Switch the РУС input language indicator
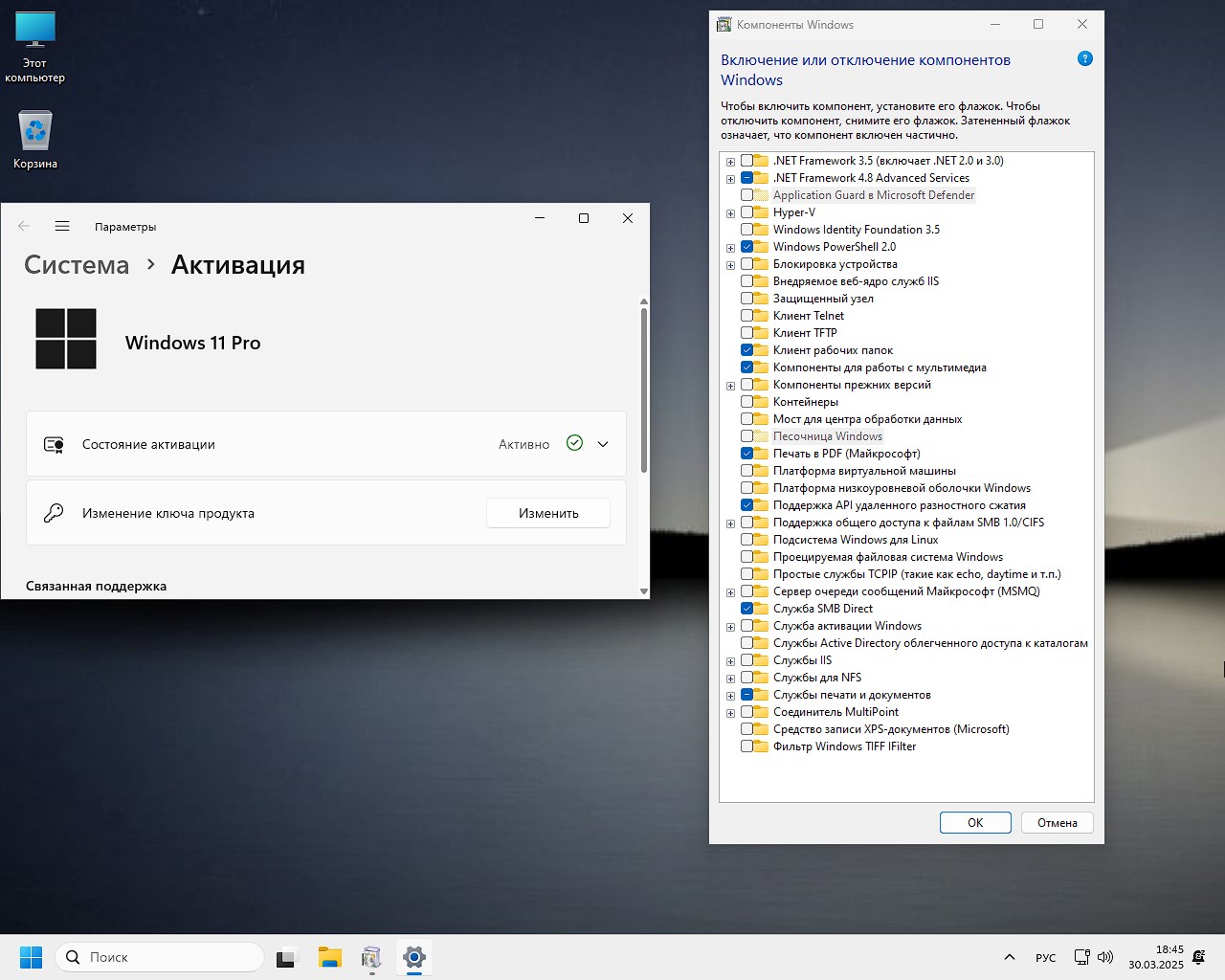Screen dimensions: 1225x980 click(x=1046, y=957)
